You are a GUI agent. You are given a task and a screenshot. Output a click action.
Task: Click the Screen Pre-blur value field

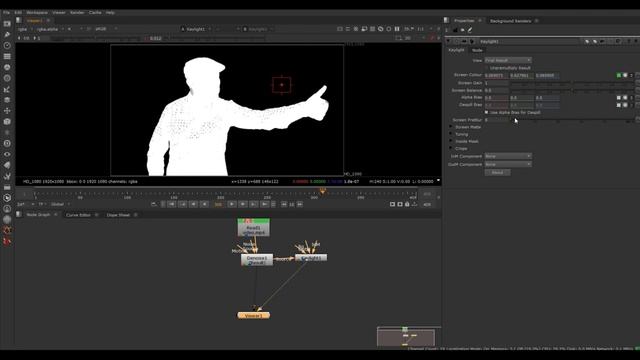[x=496, y=120]
